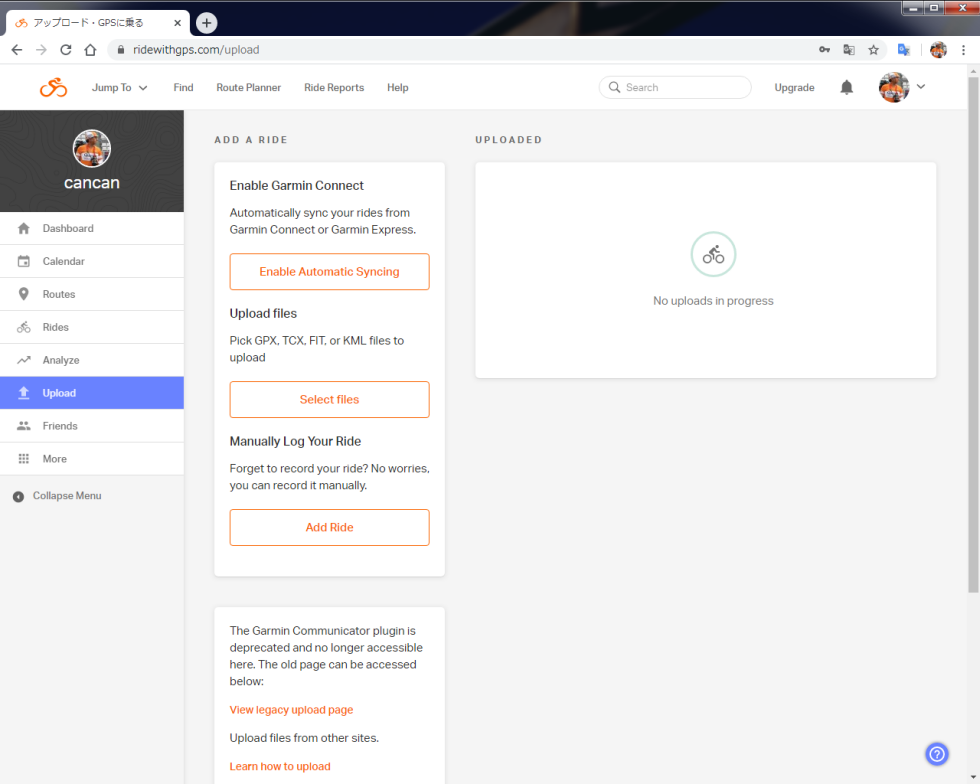
Task: Click Upgrade in the header
Action: pyautogui.click(x=794, y=88)
